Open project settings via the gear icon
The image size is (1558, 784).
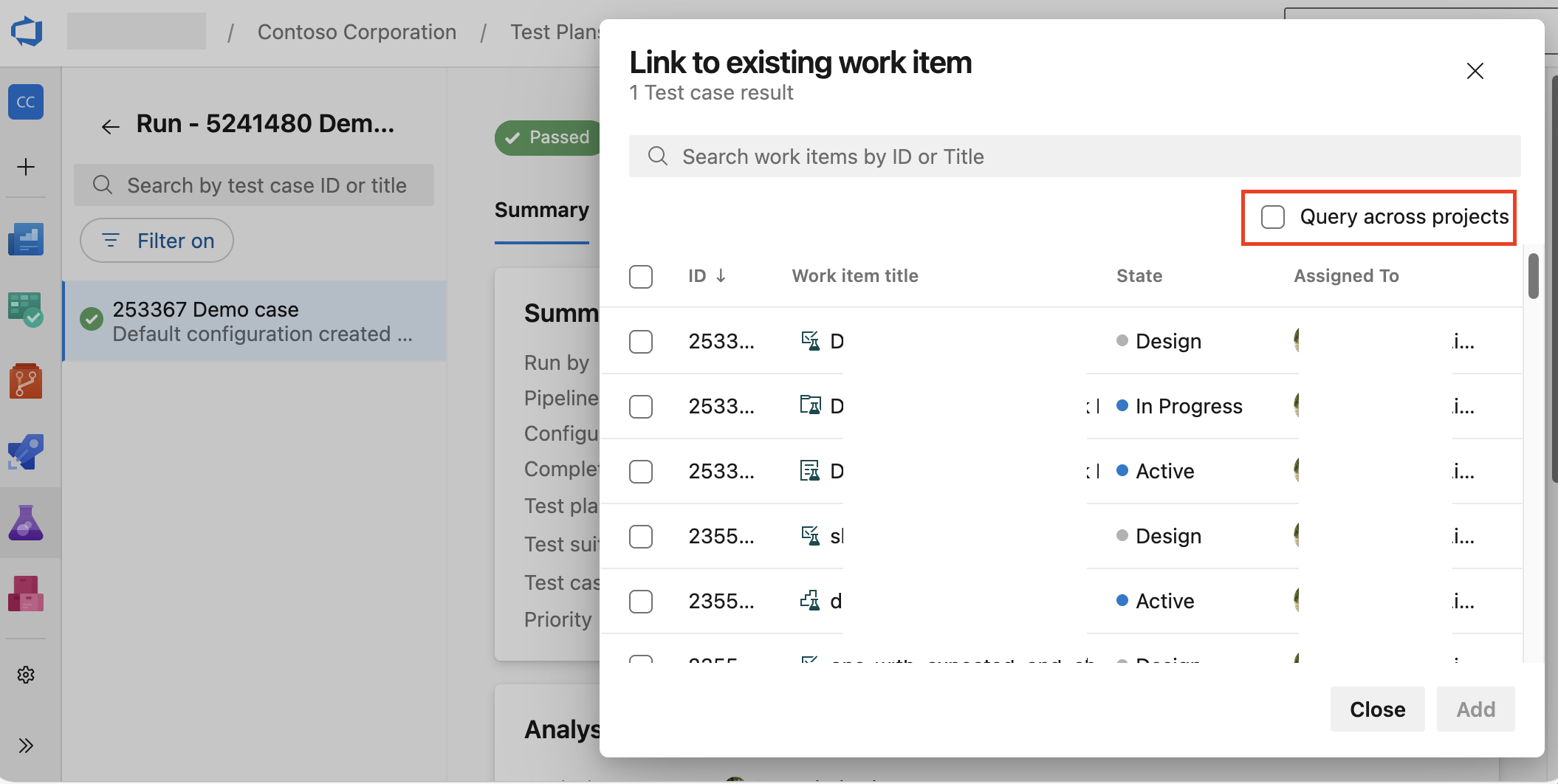point(27,674)
